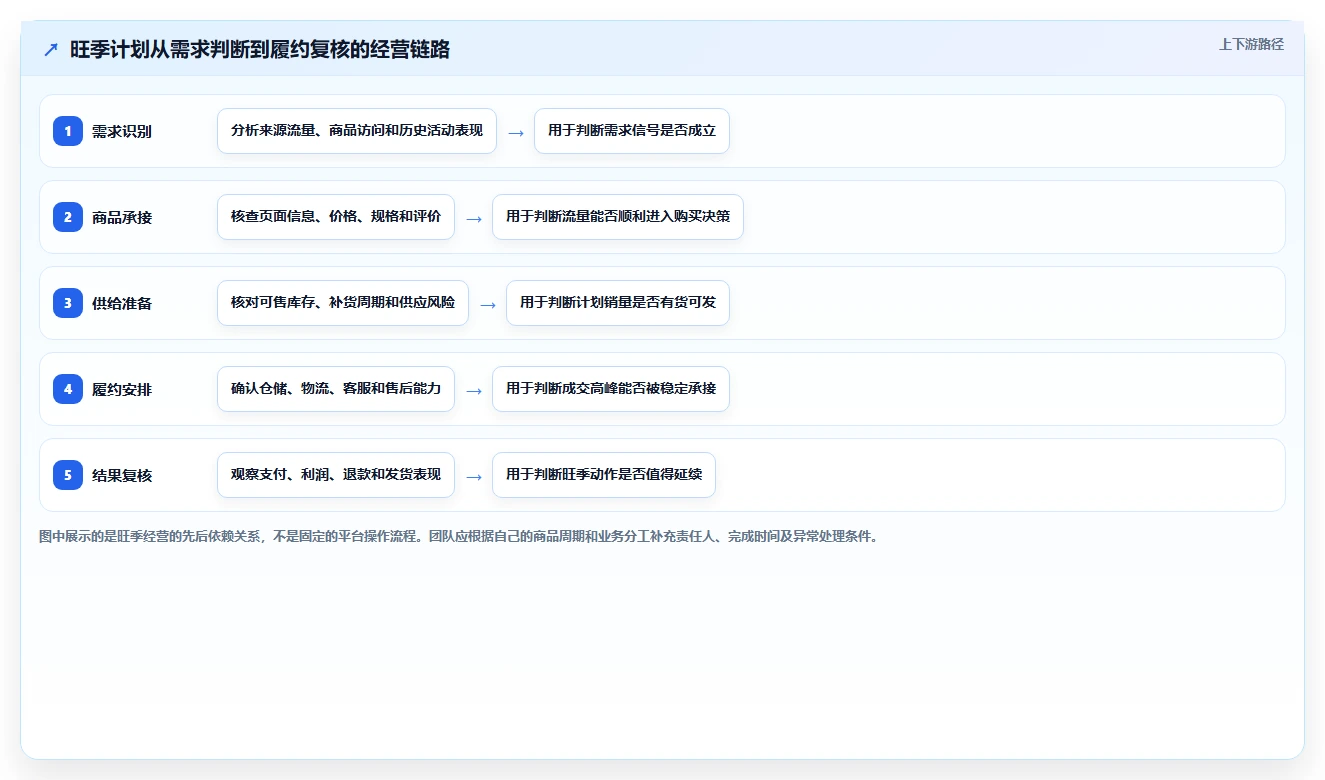This screenshot has height=780, width=1325.
Task: Click the box 核查页面信息、价格、规格和评价
Action: pos(336,217)
